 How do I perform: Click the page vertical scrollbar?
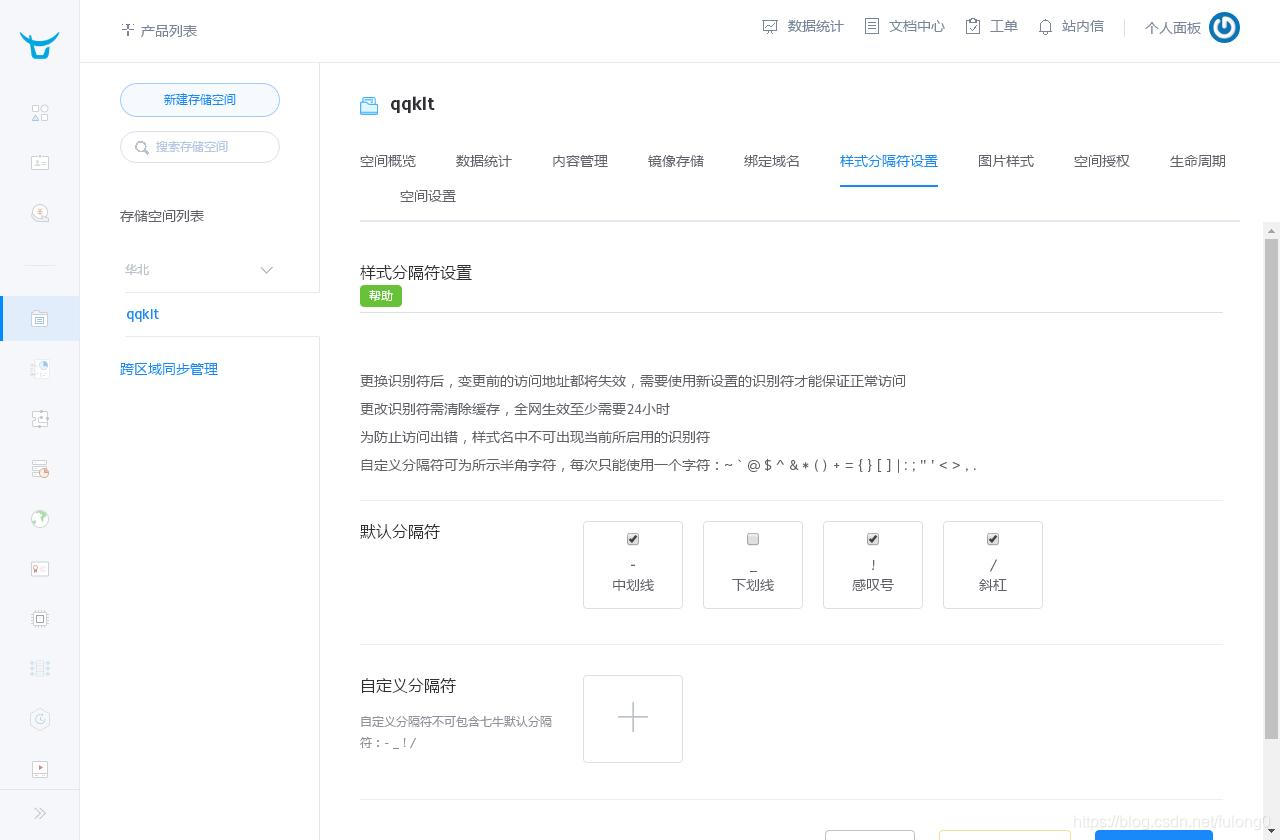[x=1272, y=489]
